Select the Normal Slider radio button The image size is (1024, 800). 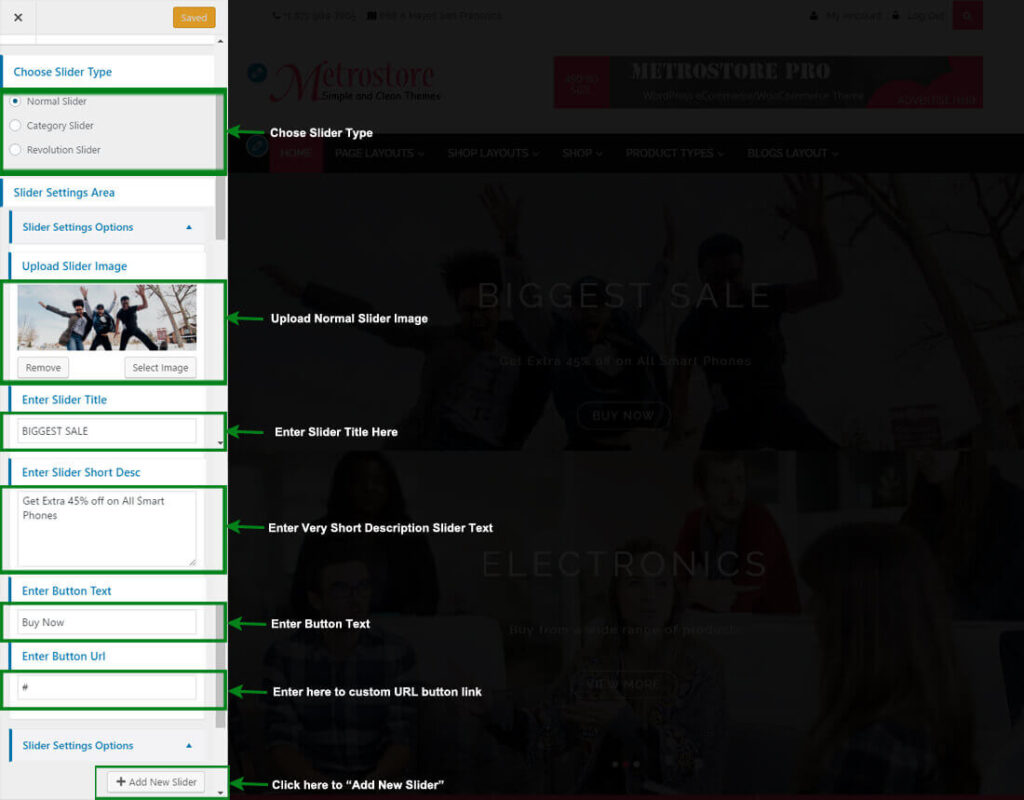15,101
